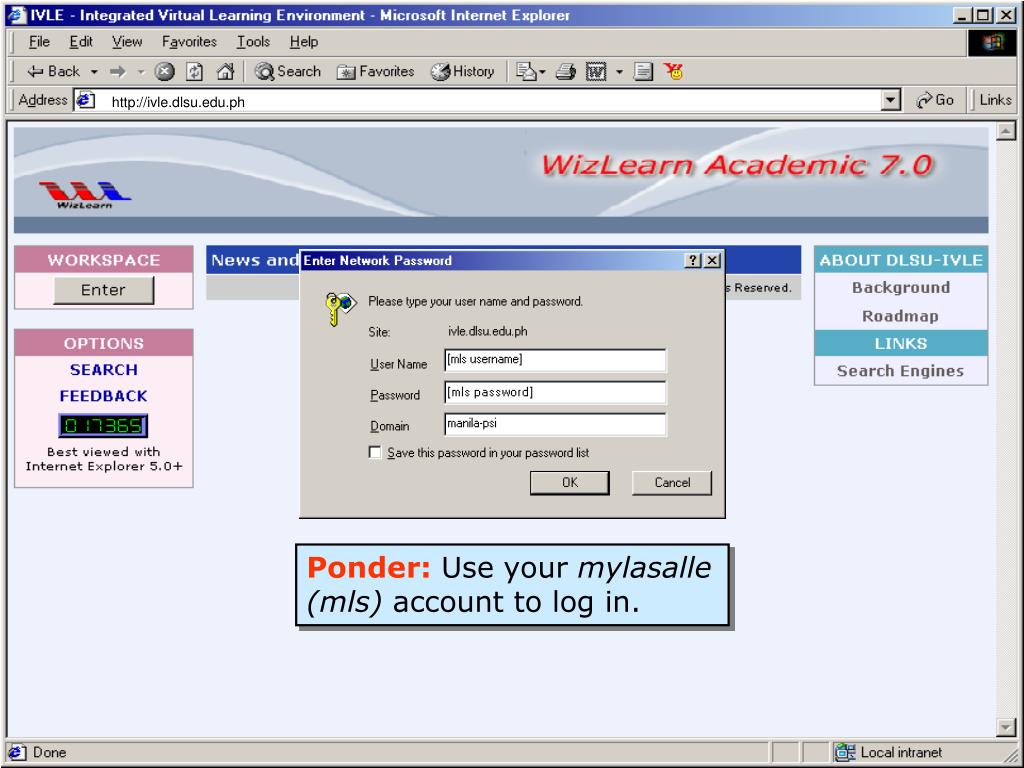The image size is (1024, 768).
Task: Open the Background link under About DLSU-IVLE
Action: (x=901, y=287)
